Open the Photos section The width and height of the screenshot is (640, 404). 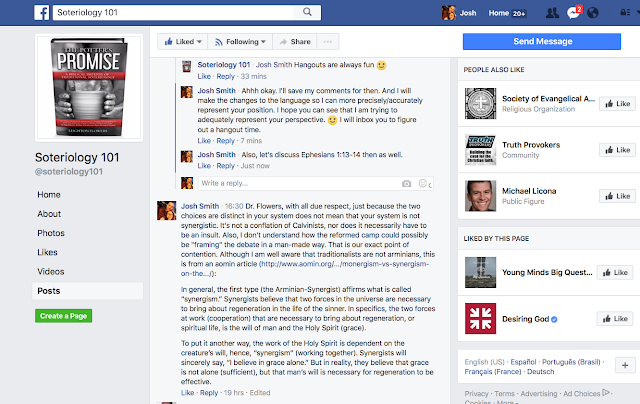click(x=51, y=233)
